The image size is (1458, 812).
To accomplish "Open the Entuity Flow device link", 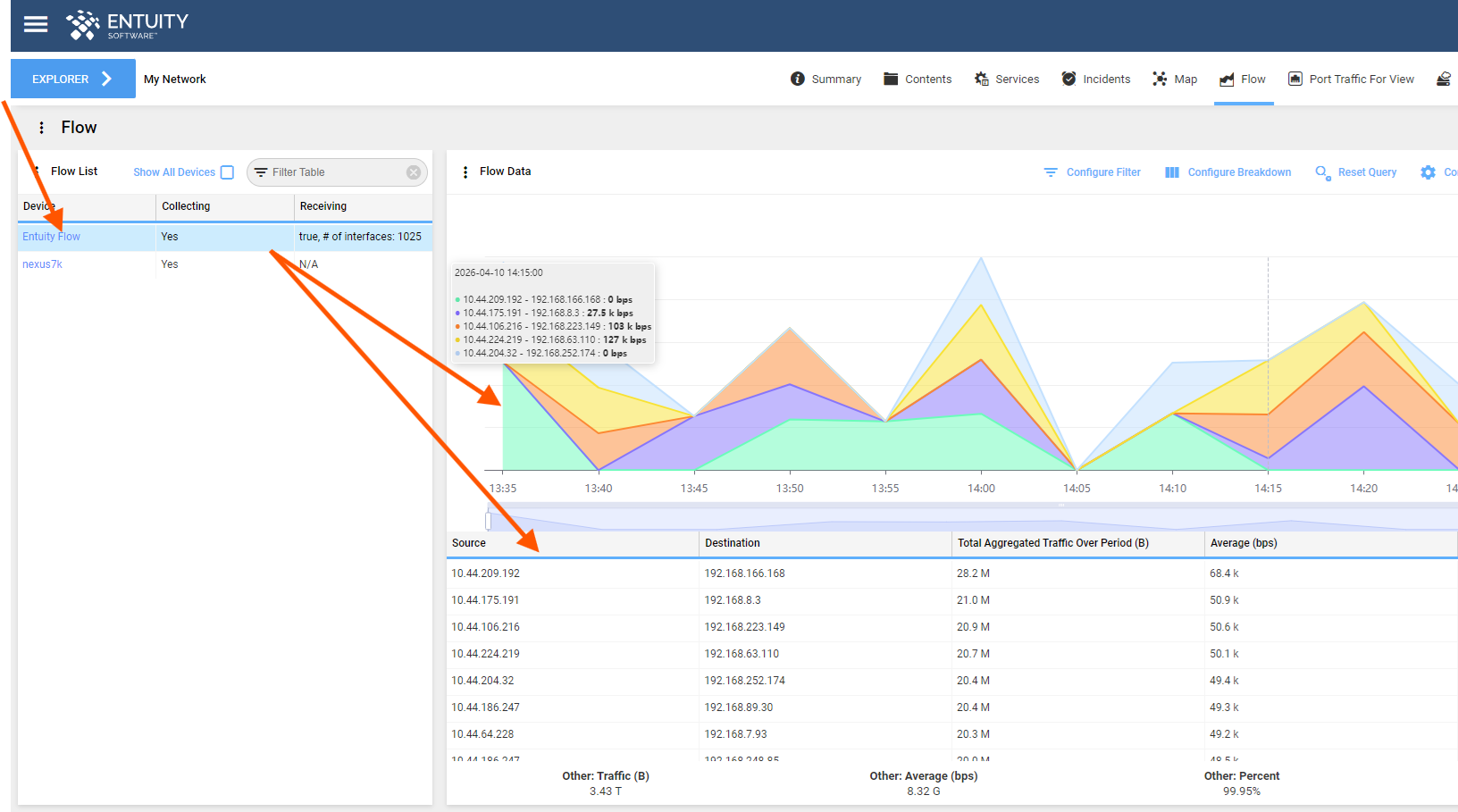I will 51,237.
